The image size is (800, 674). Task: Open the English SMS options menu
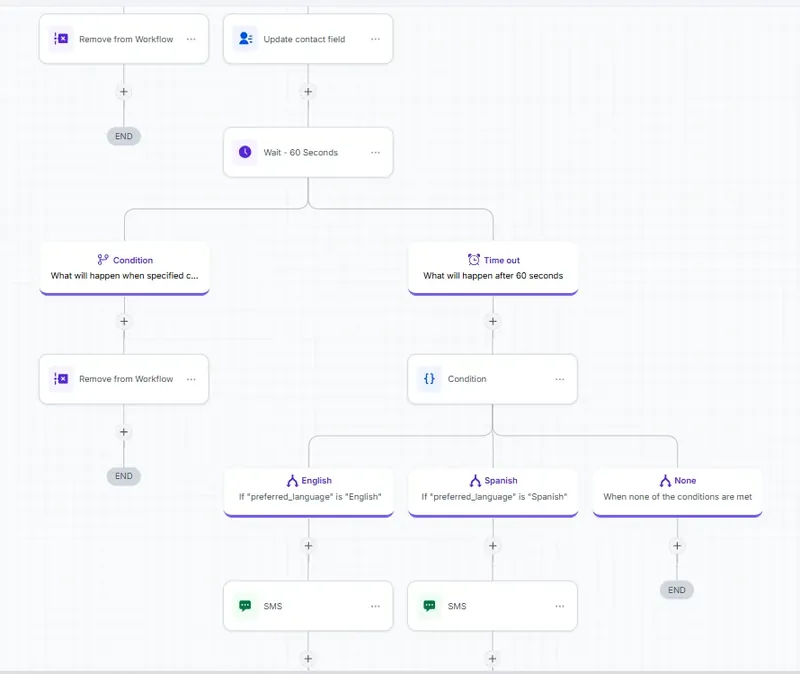pos(376,606)
